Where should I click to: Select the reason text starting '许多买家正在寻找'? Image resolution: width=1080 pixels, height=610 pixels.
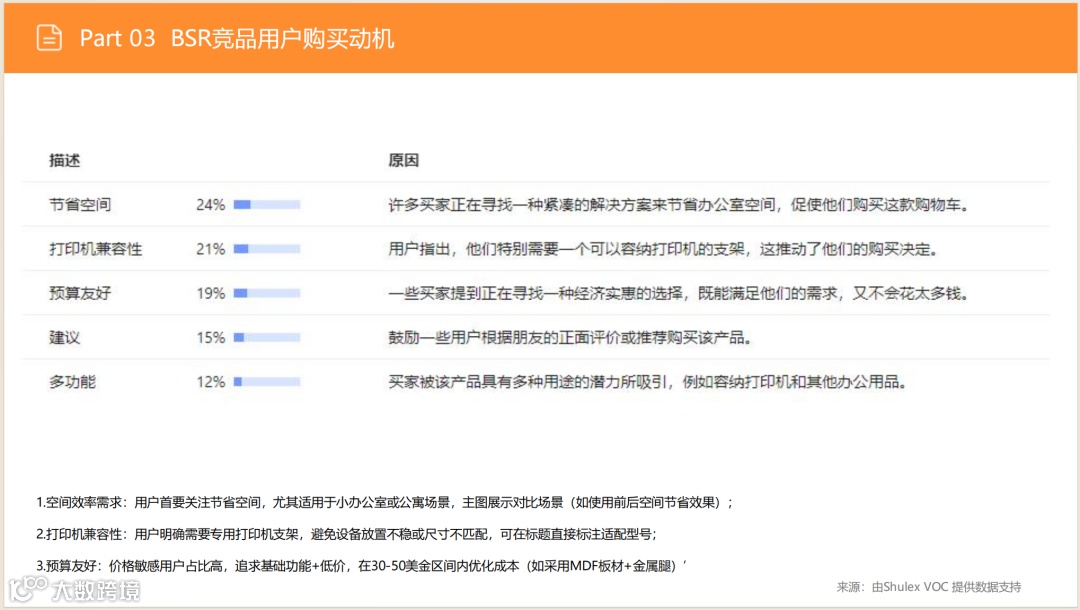[678, 204]
